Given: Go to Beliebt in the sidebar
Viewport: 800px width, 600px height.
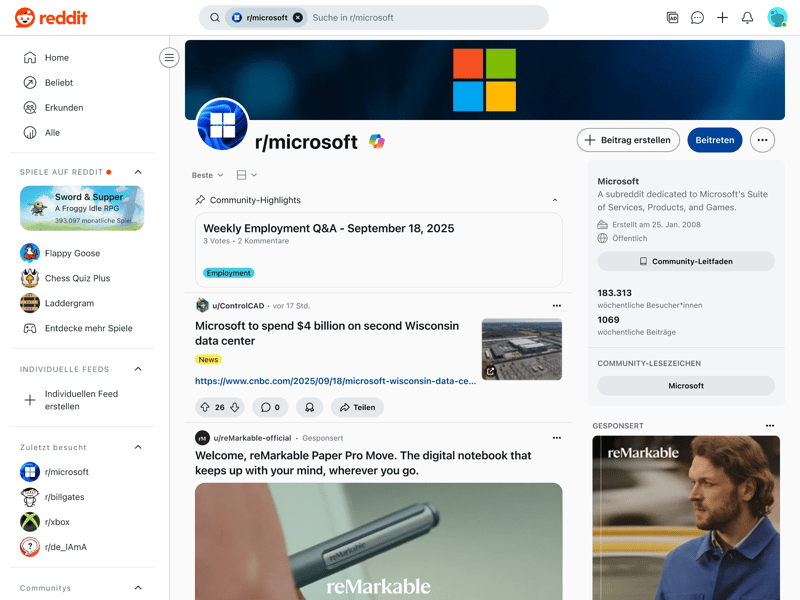Looking at the screenshot, I should pos(58,83).
